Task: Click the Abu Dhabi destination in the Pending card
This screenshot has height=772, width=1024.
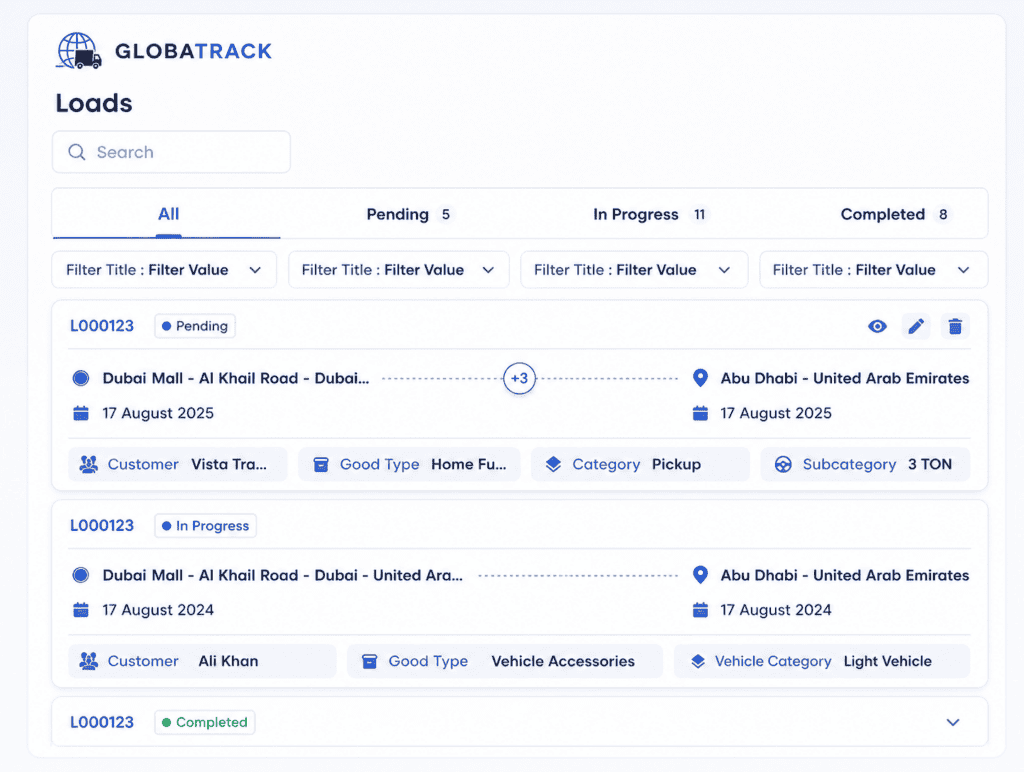Action: pos(844,378)
